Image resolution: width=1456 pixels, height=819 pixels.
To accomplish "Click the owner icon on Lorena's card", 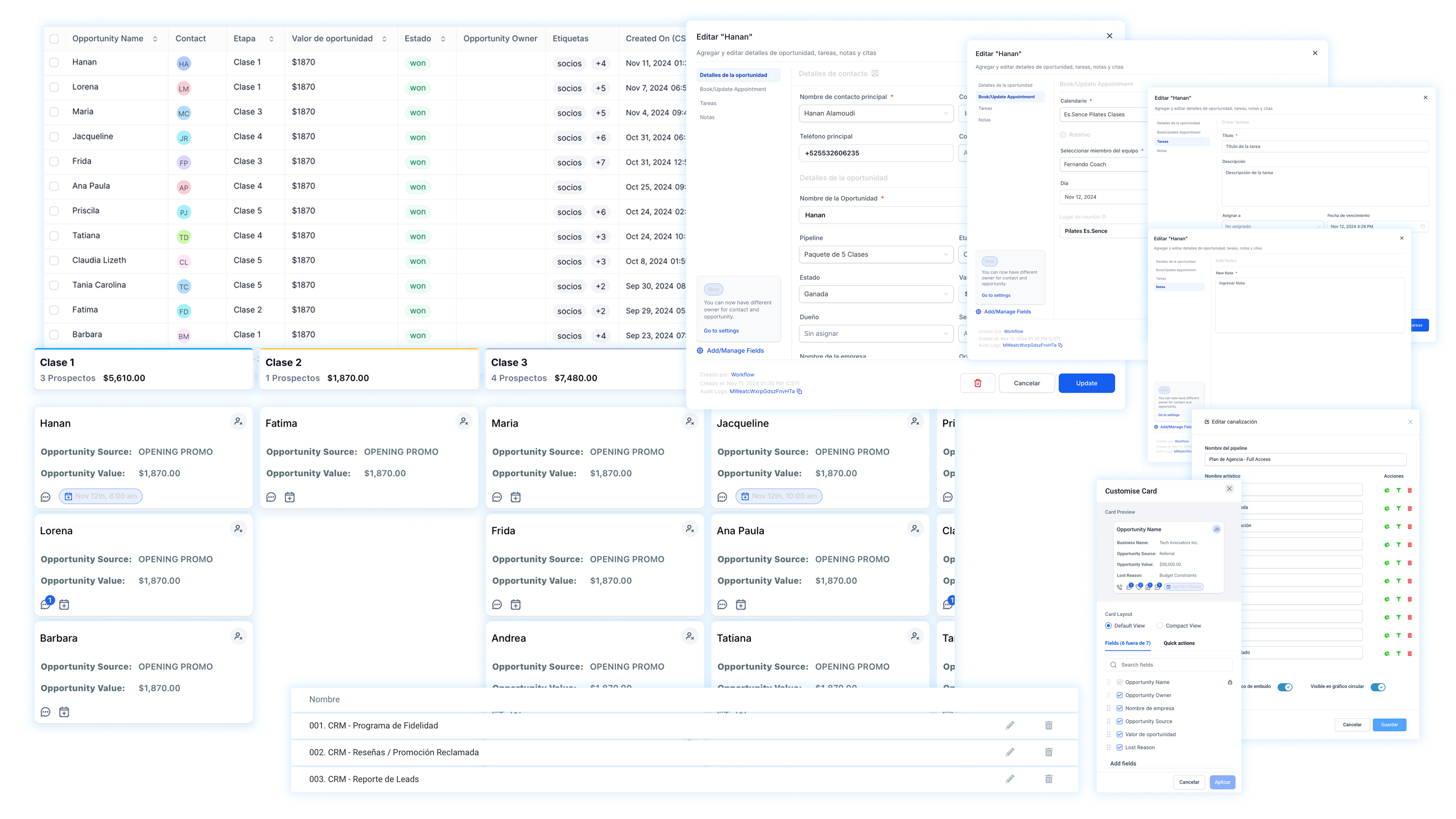I will (238, 529).
